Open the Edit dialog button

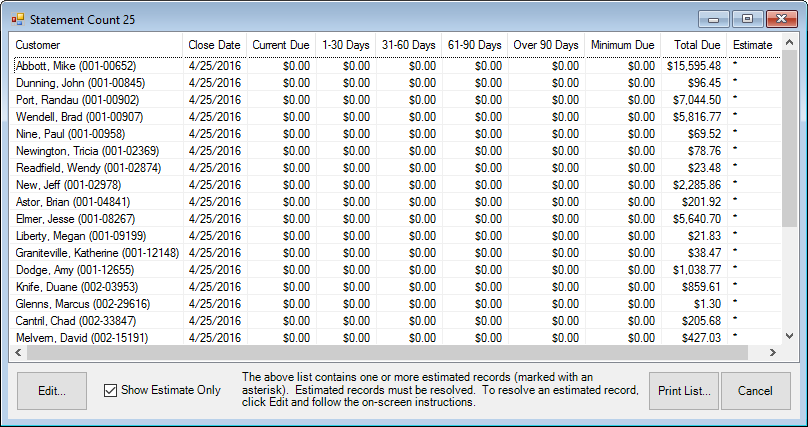pos(52,390)
